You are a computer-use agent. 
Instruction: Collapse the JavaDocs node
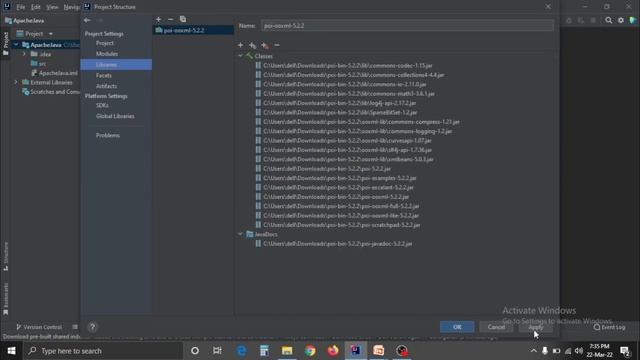point(240,234)
